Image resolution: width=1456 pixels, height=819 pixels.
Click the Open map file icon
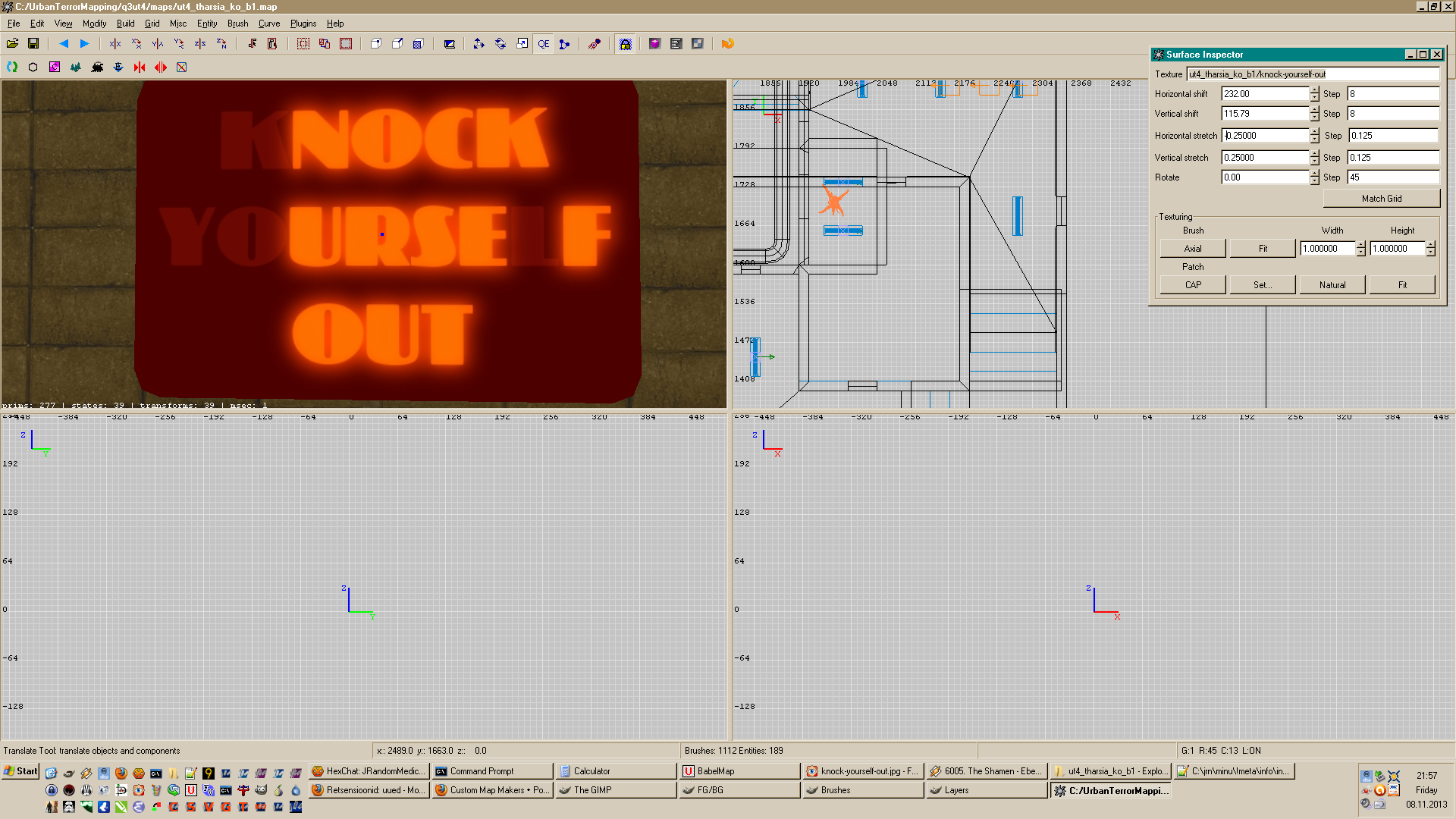click(x=13, y=44)
